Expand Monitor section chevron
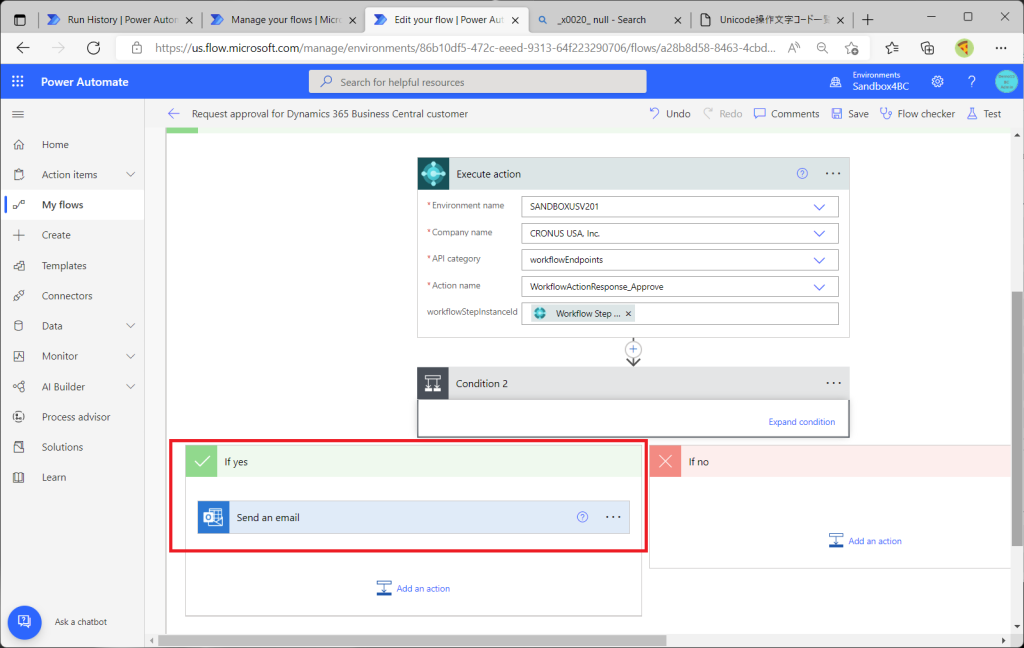The height and width of the screenshot is (648, 1024). (131, 356)
